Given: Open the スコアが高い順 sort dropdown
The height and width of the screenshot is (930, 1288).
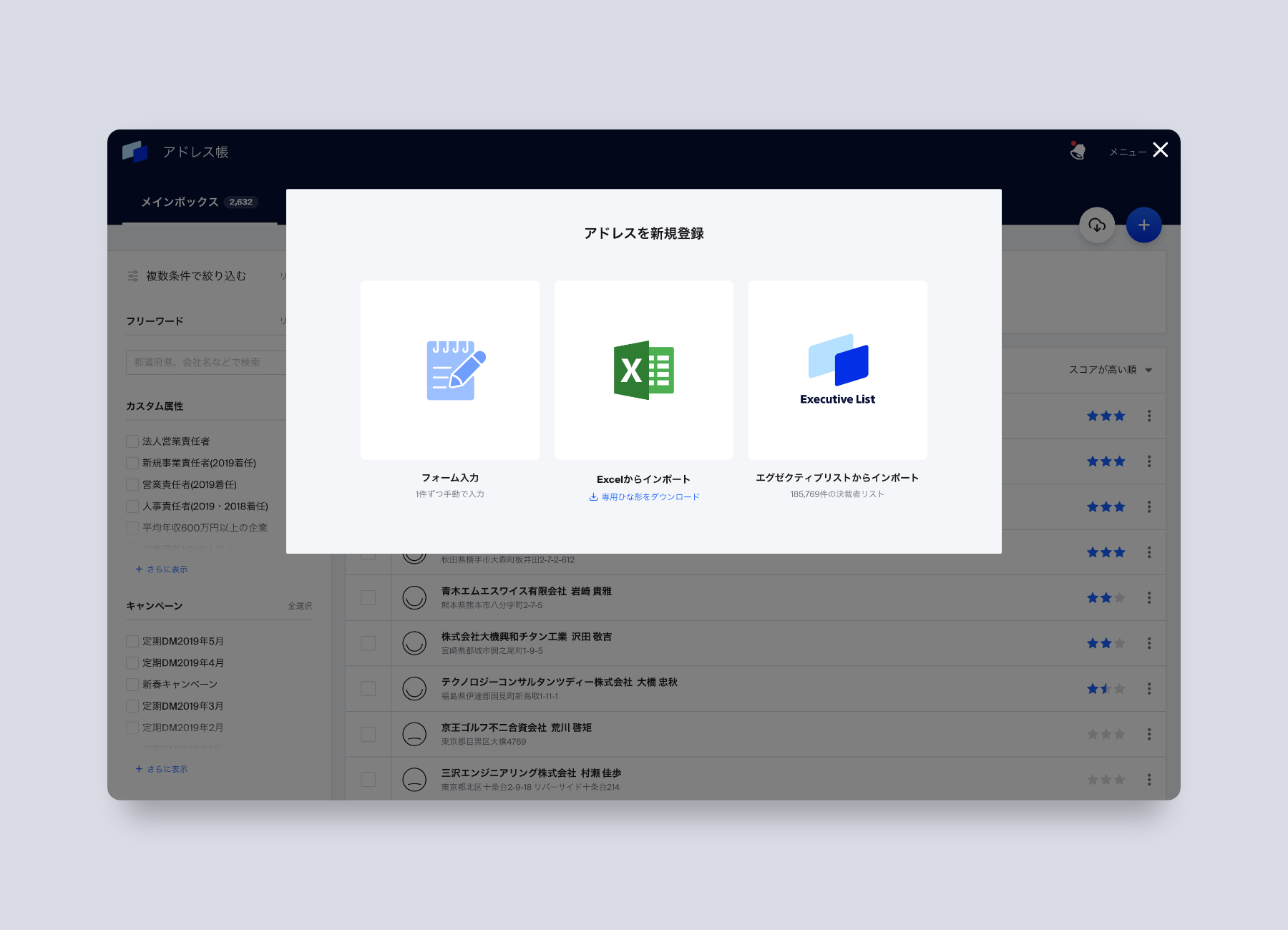Looking at the screenshot, I should (1111, 370).
